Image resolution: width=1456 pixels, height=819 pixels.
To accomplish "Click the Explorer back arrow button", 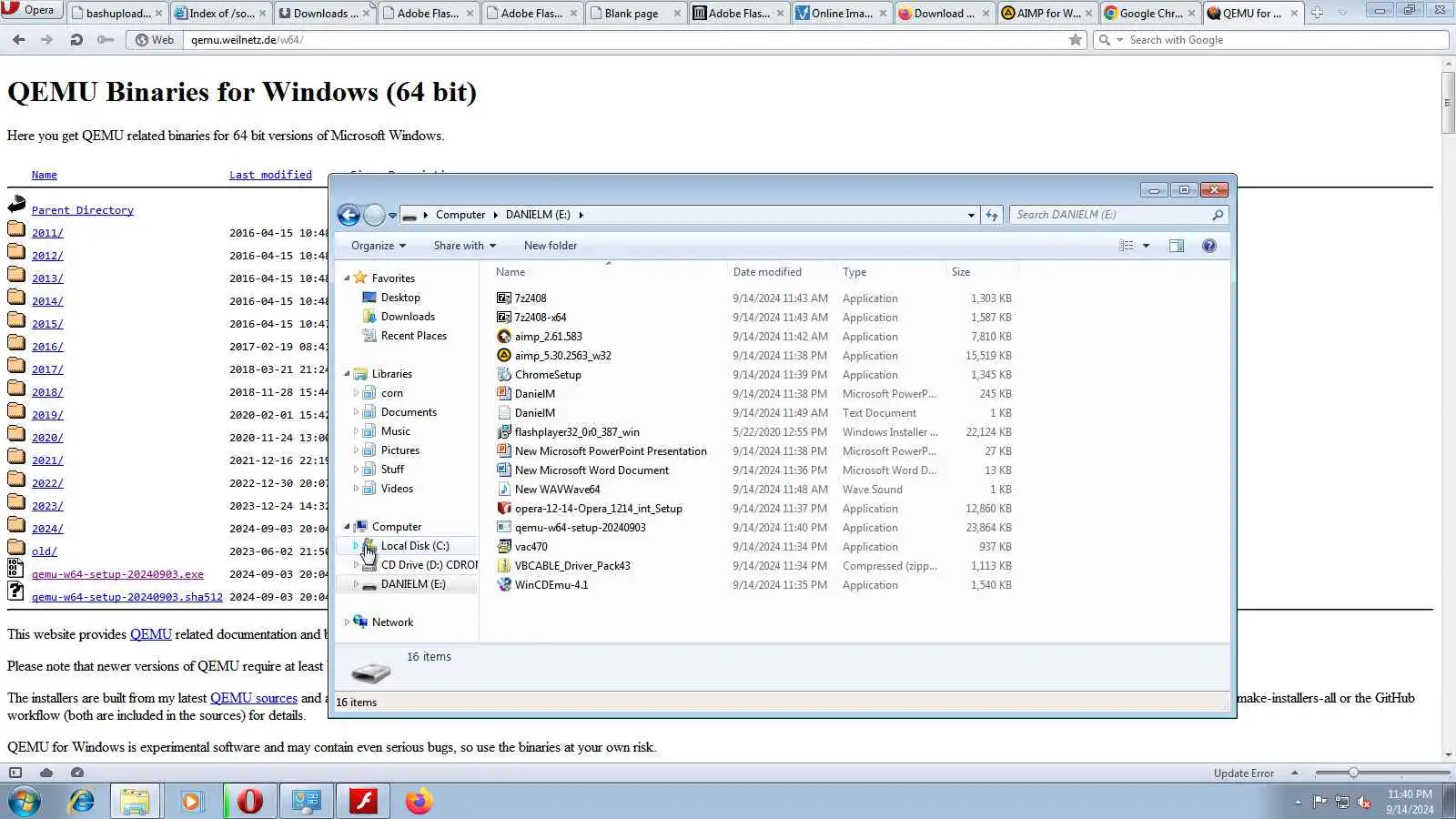I will click(x=349, y=215).
